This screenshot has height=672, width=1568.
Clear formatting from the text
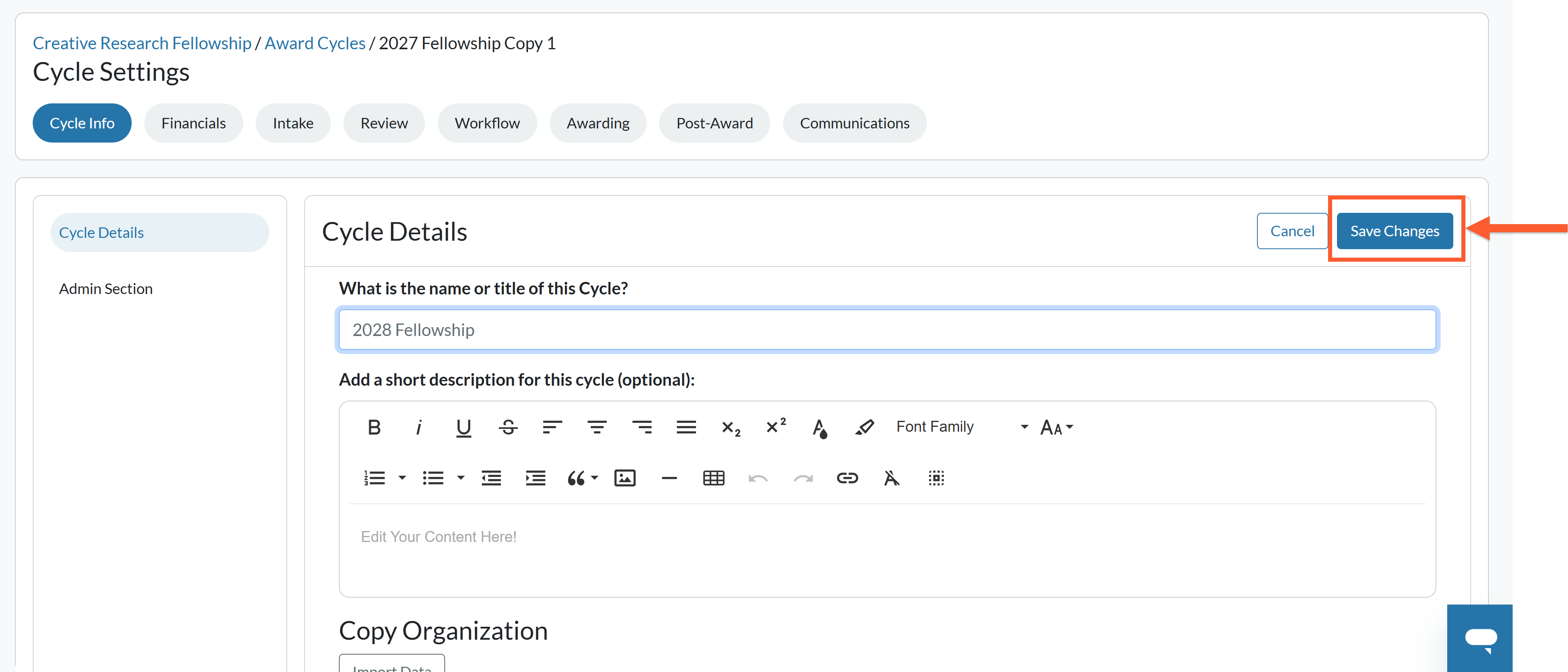click(x=892, y=479)
